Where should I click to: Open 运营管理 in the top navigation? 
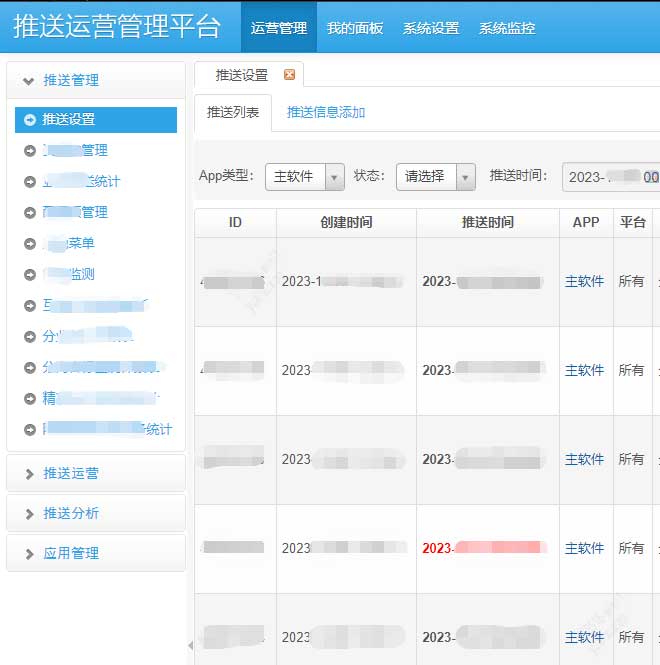(x=279, y=28)
